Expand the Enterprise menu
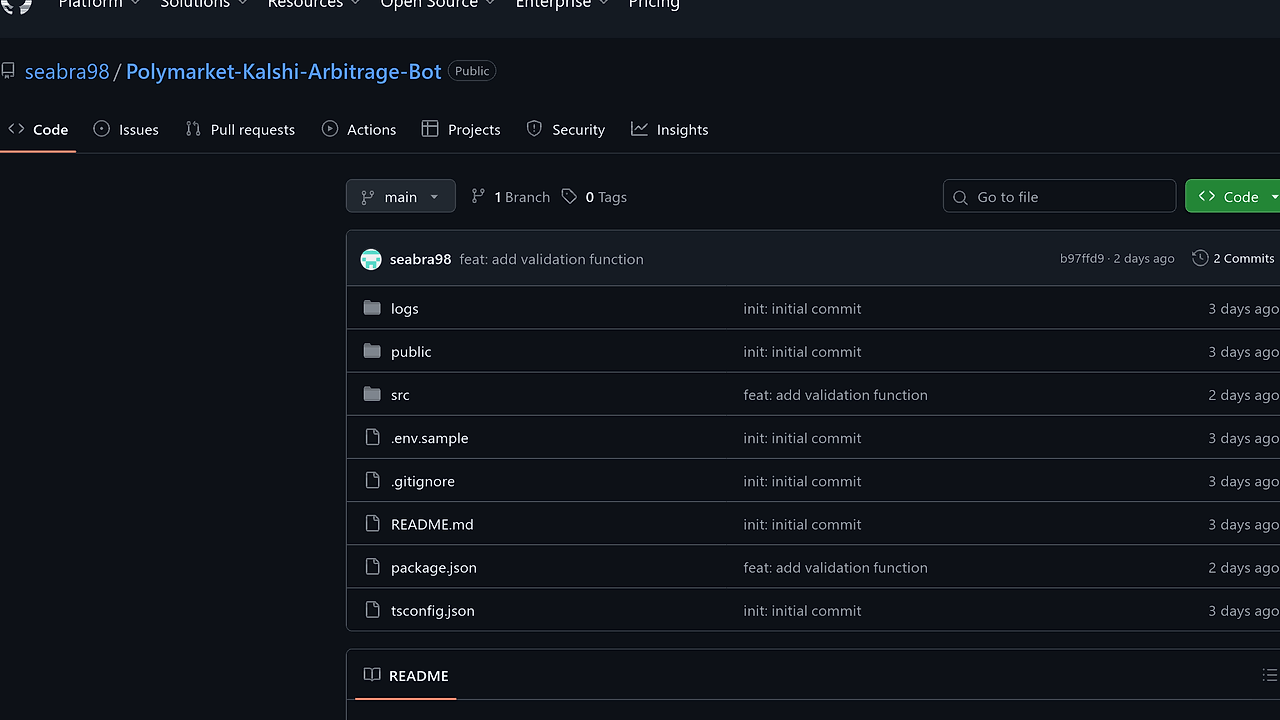Viewport: 1280px width, 720px height. click(x=561, y=4)
